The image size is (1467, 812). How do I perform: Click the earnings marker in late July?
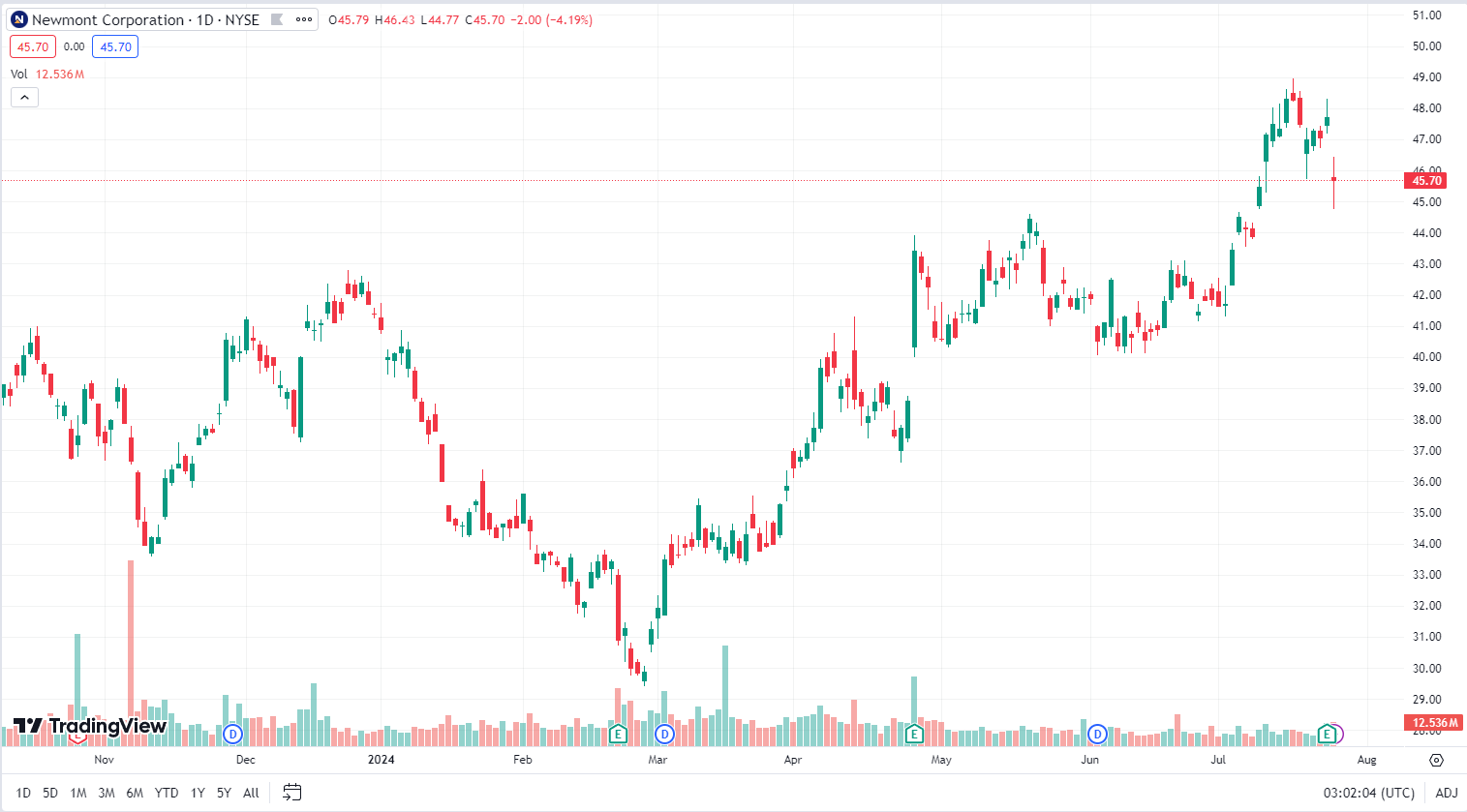[1328, 734]
